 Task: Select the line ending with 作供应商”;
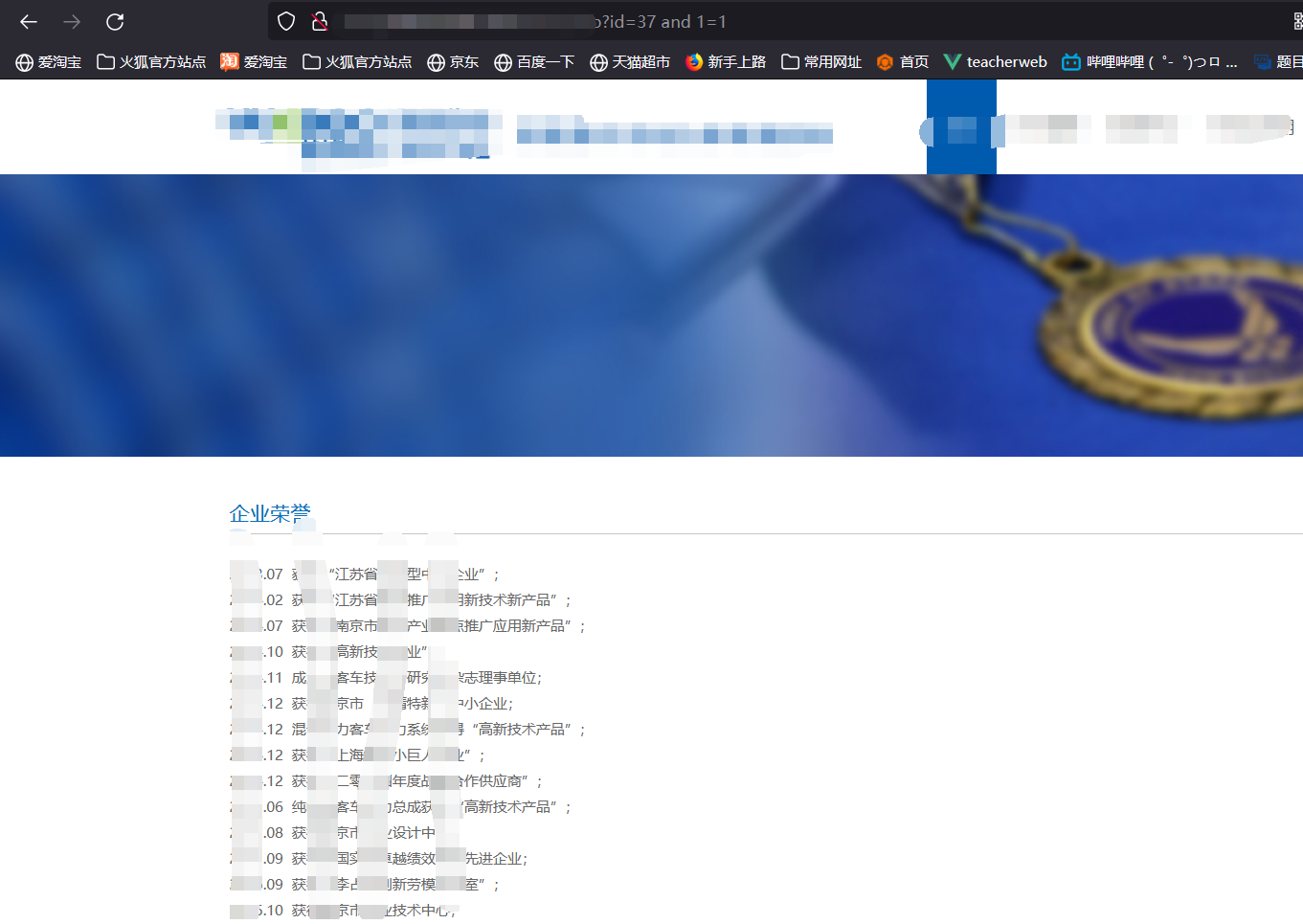click(387, 781)
